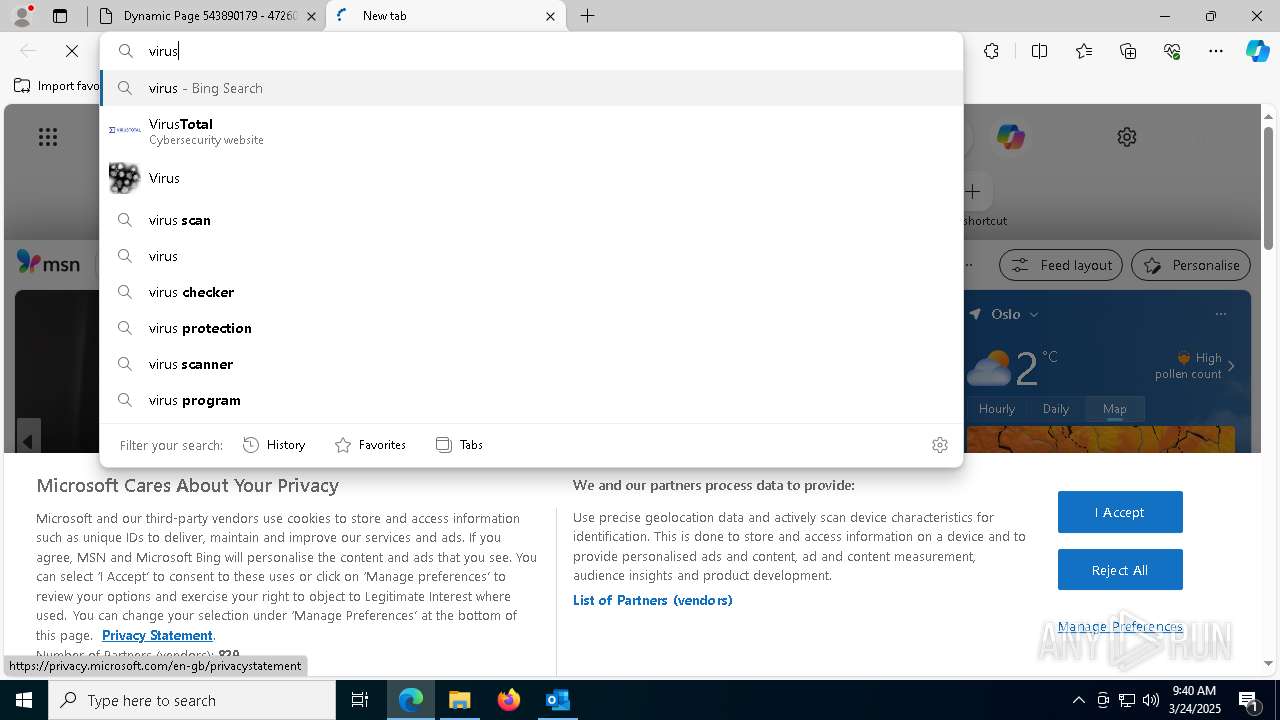
Task: Open Feed layout options
Action: pos(1061,265)
